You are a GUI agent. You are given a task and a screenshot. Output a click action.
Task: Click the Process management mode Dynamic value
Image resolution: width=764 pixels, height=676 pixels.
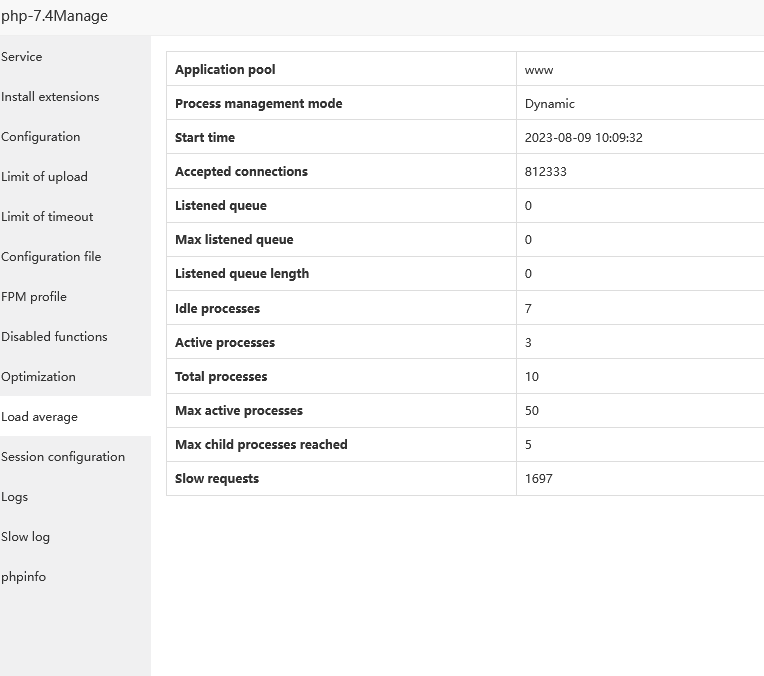550,104
